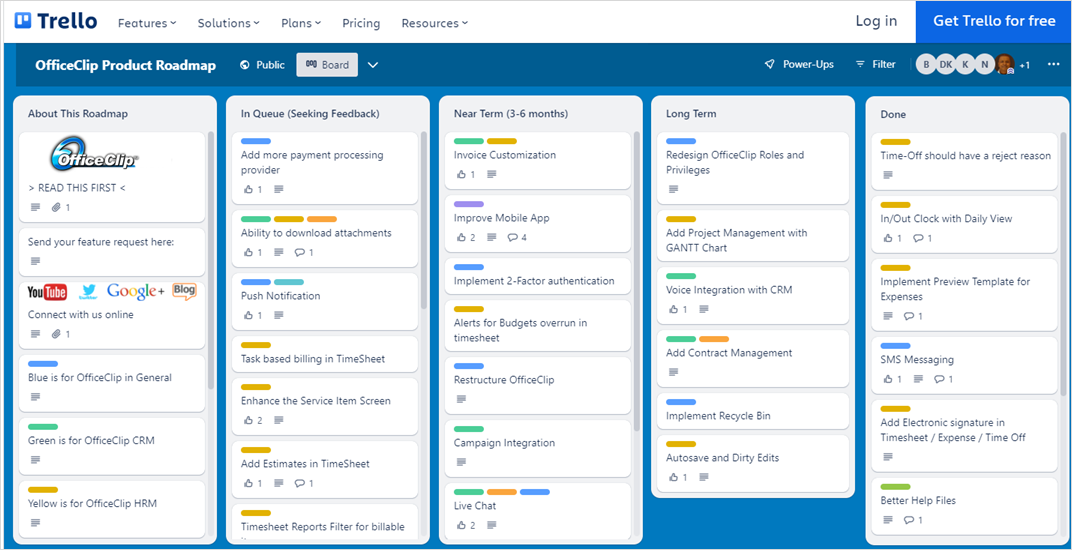
Task: Open Send your feature request here card
Action: coord(112,251)
